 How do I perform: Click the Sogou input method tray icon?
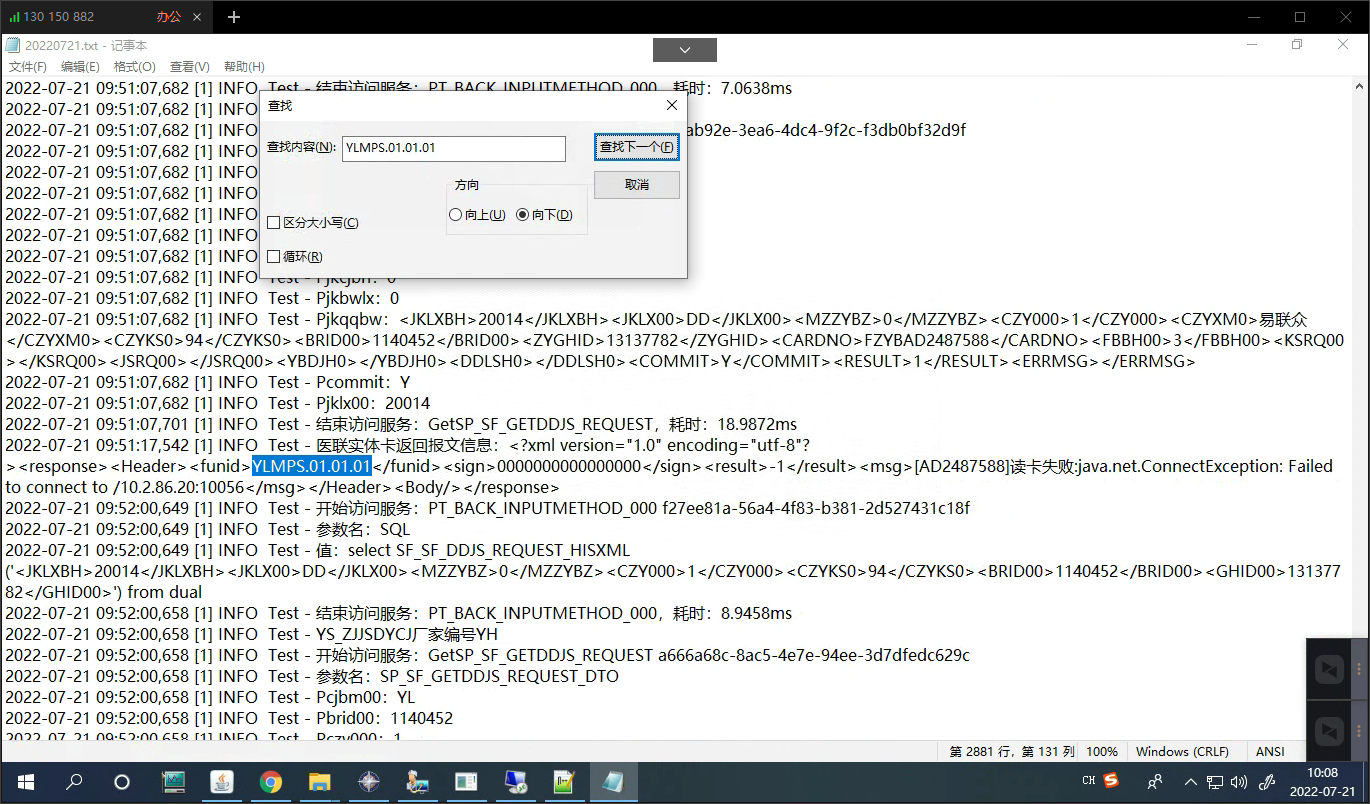(x=1111, y=780)
